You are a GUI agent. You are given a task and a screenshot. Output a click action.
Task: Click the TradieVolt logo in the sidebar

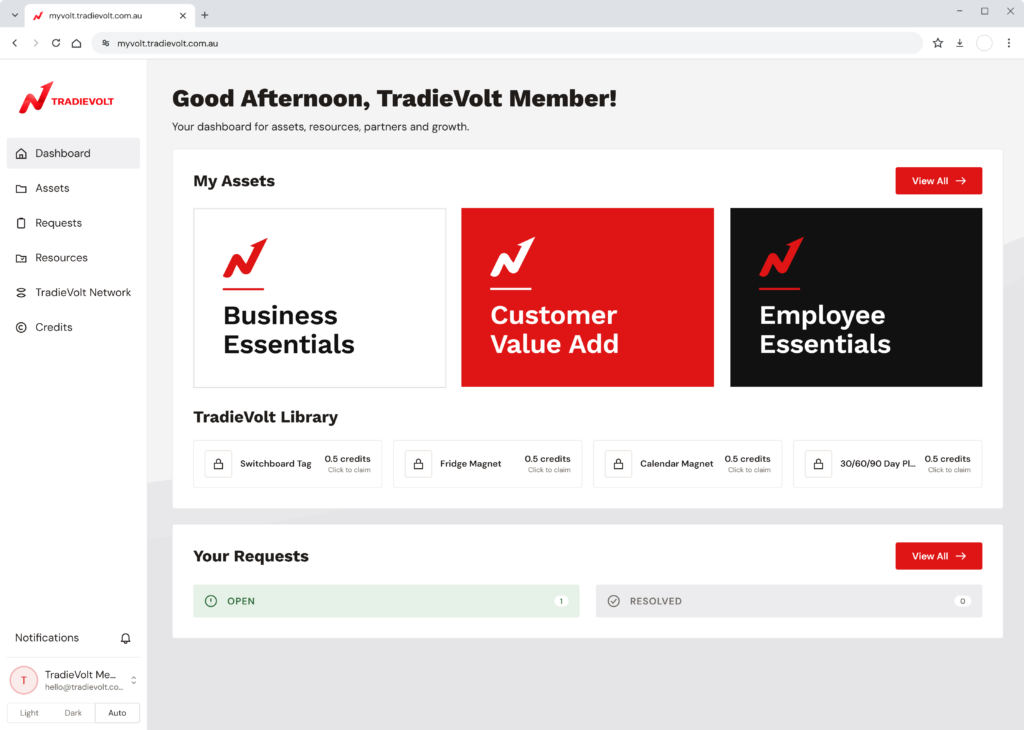point(67,99)
